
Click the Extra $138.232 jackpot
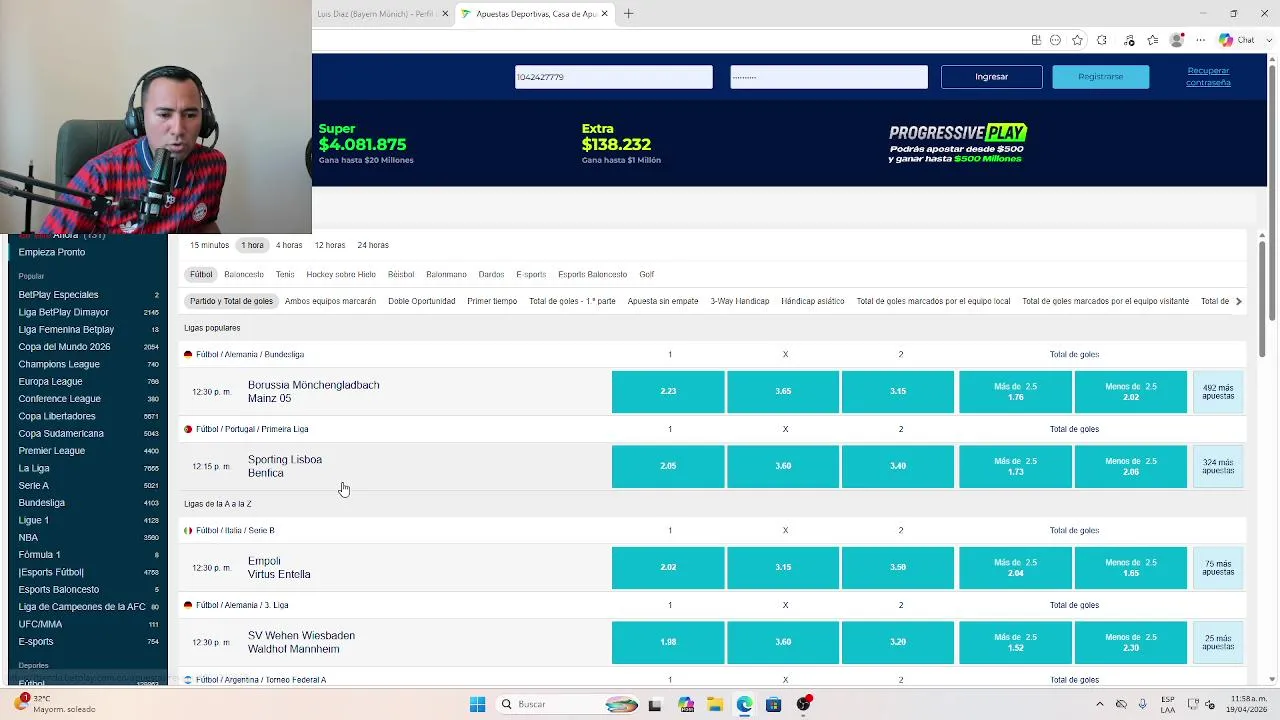tap(621, 144)
